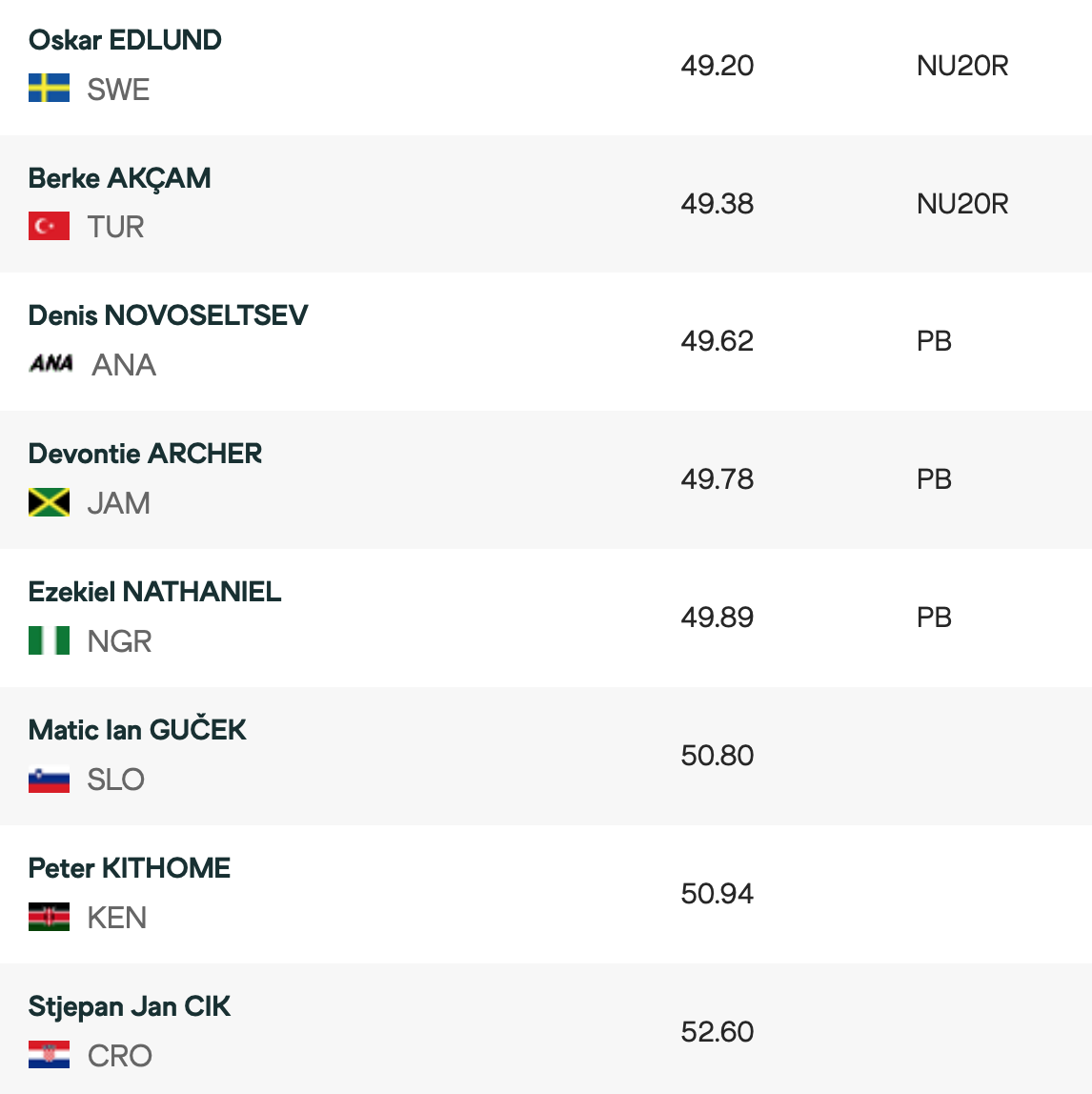Open Oskar EDLUND athlete profile
The image size is (1092, 1094).
point(125,40)
